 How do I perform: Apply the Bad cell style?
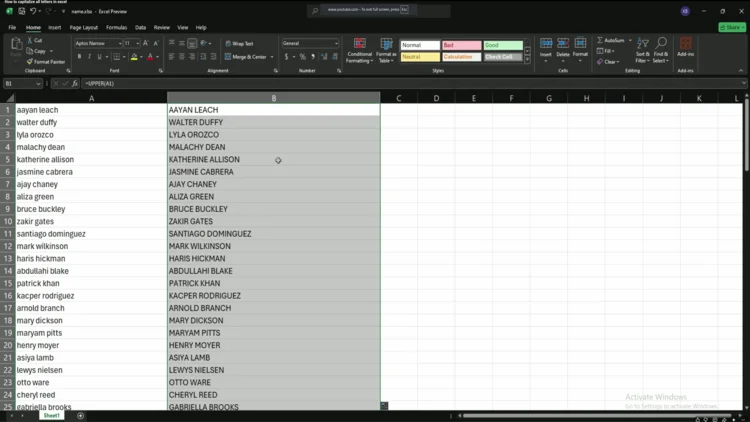[x=462, y=45]
